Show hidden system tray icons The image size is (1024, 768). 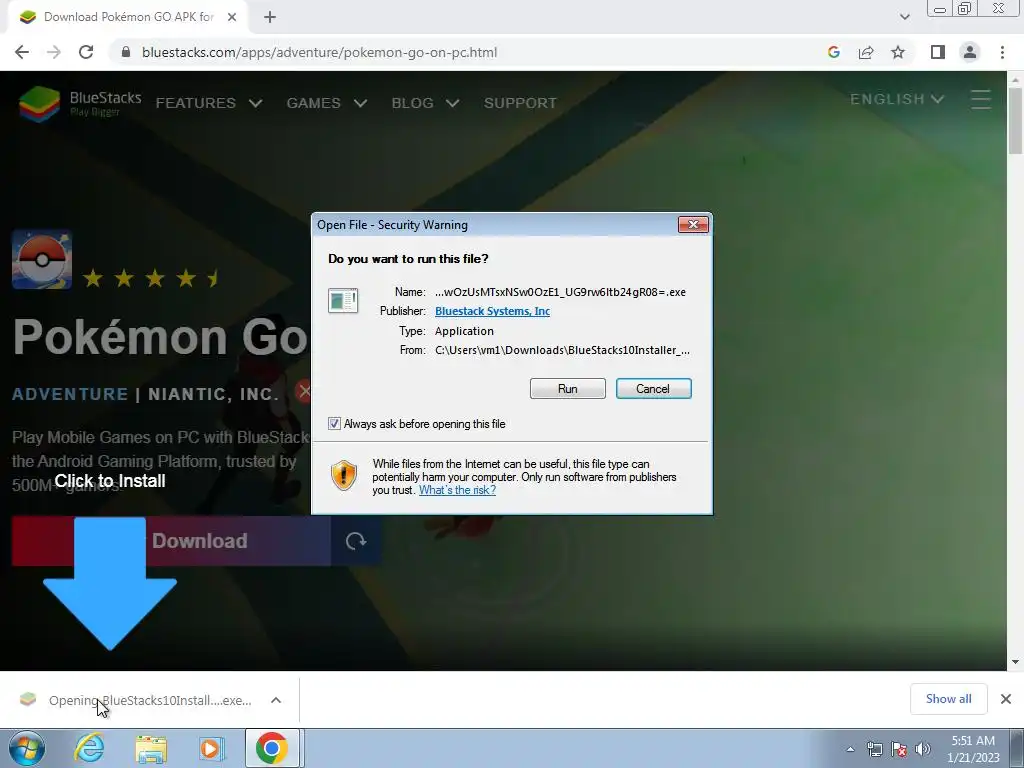[850, 749]
